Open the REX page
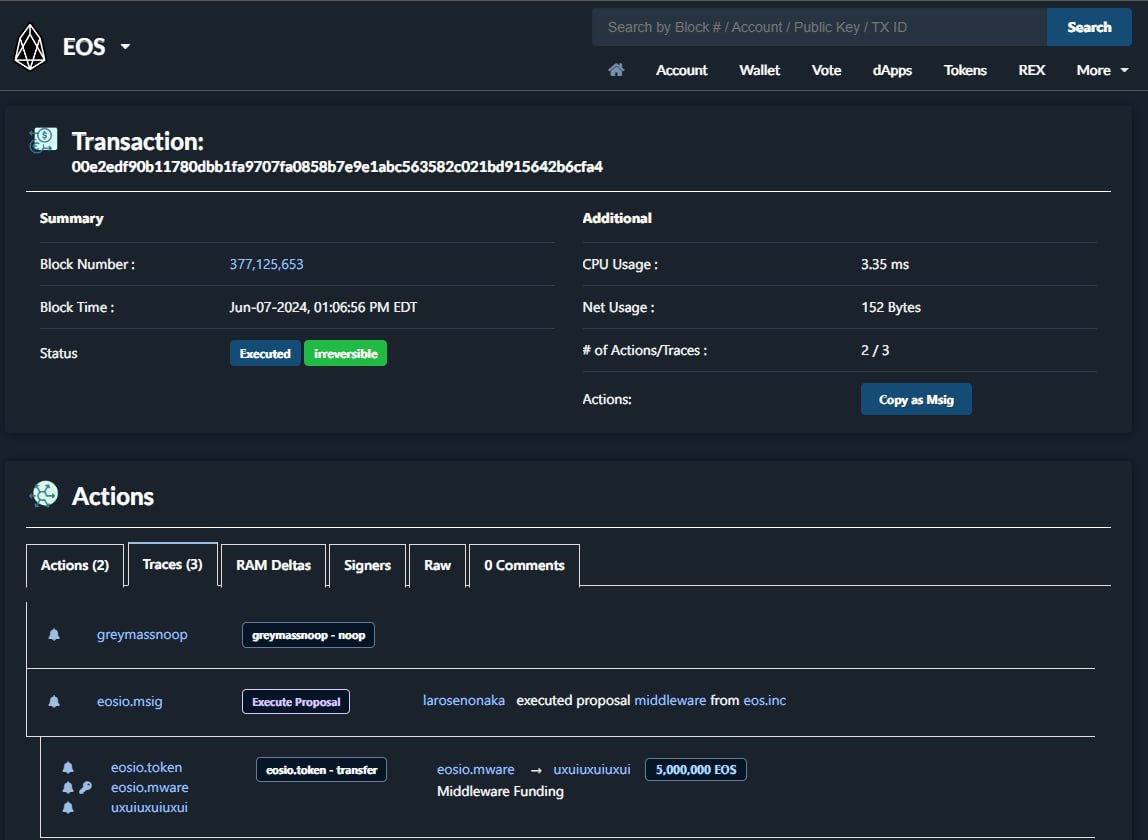The image size is (1148, 840). [1032, 70]
